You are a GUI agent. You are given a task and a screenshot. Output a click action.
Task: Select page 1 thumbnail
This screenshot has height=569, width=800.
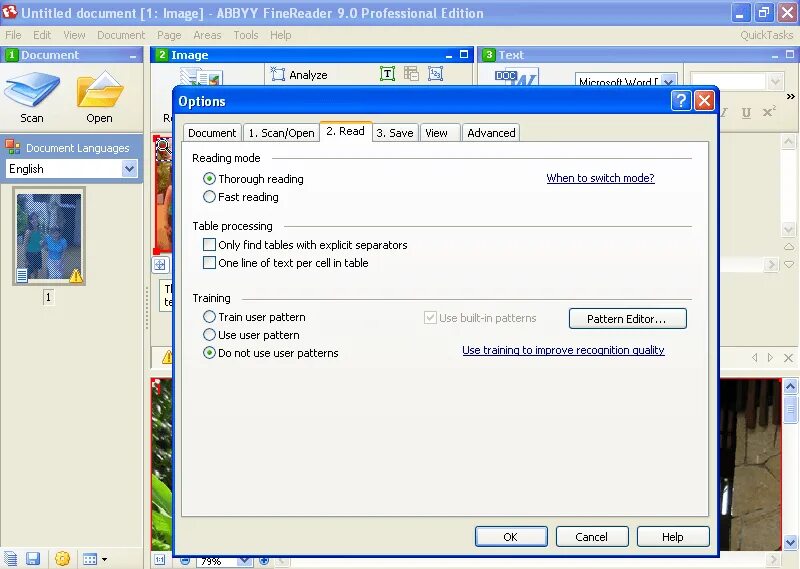(x=49, y=236)
